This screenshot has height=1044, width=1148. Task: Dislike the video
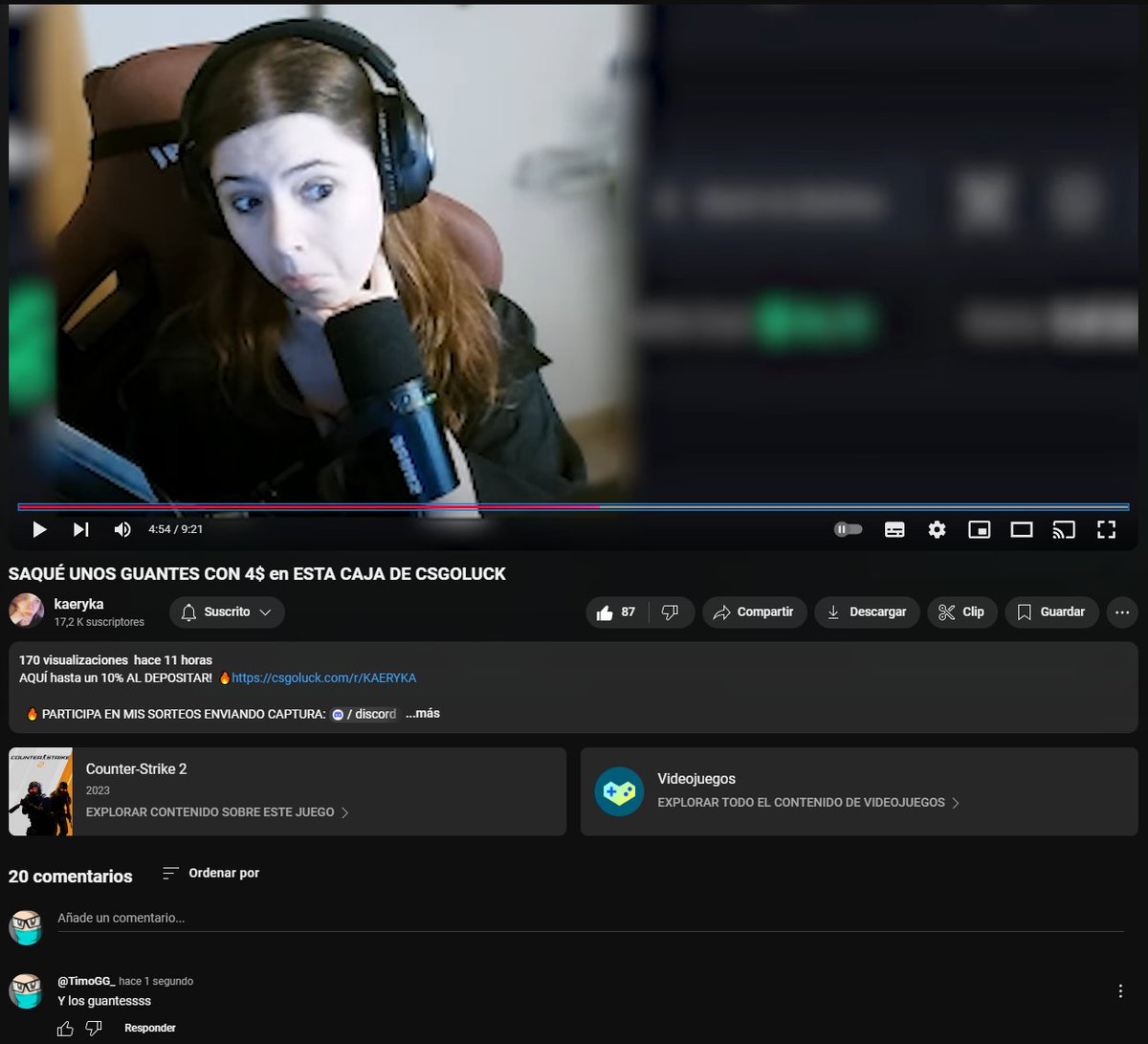671,612
